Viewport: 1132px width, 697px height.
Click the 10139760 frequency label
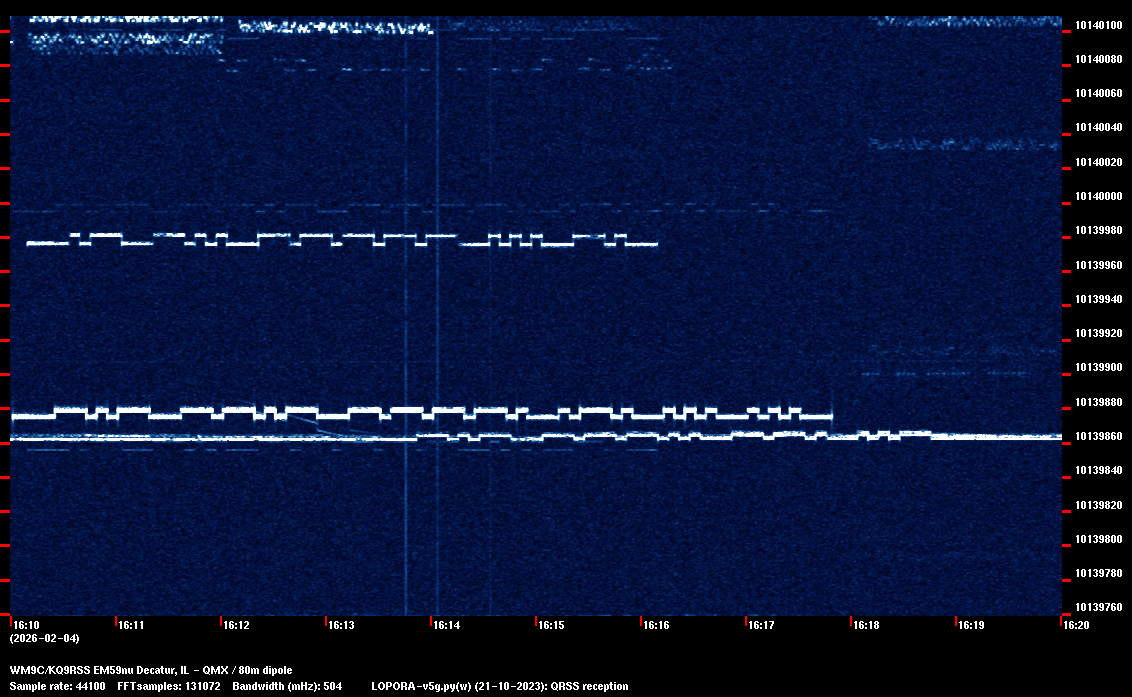[x=1098, y=607]
